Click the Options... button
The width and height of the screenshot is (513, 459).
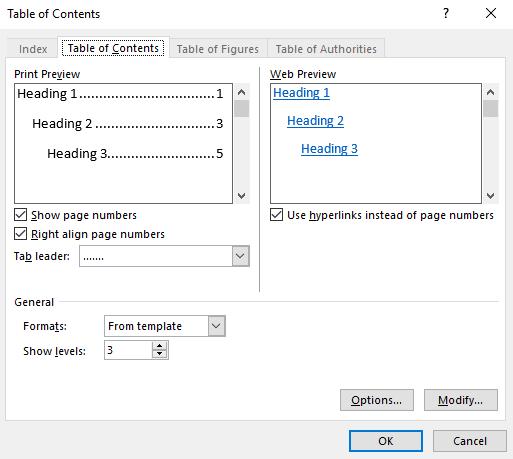click(377, 400)
